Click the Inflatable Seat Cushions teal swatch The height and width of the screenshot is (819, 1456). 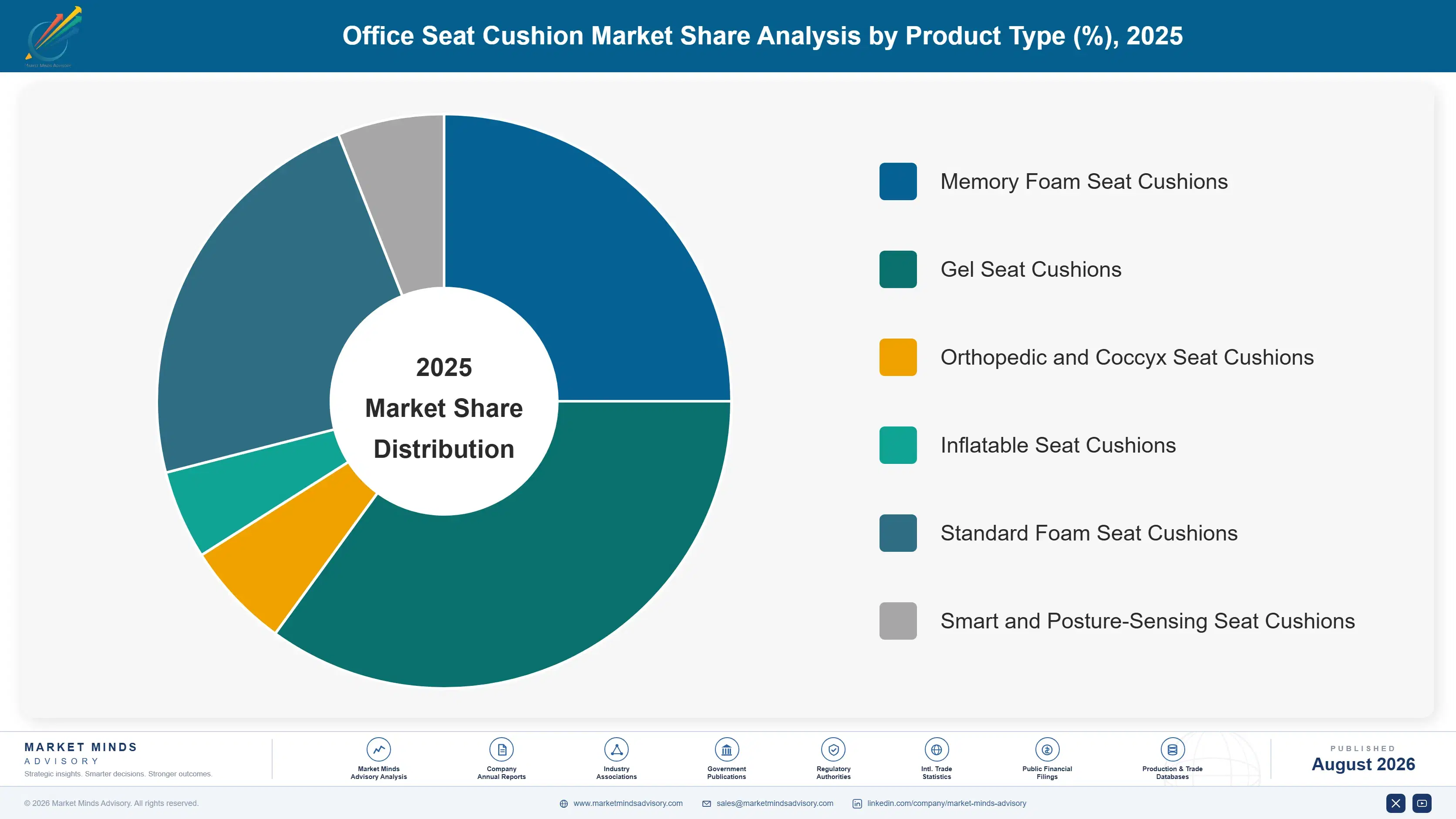[897, 445]
